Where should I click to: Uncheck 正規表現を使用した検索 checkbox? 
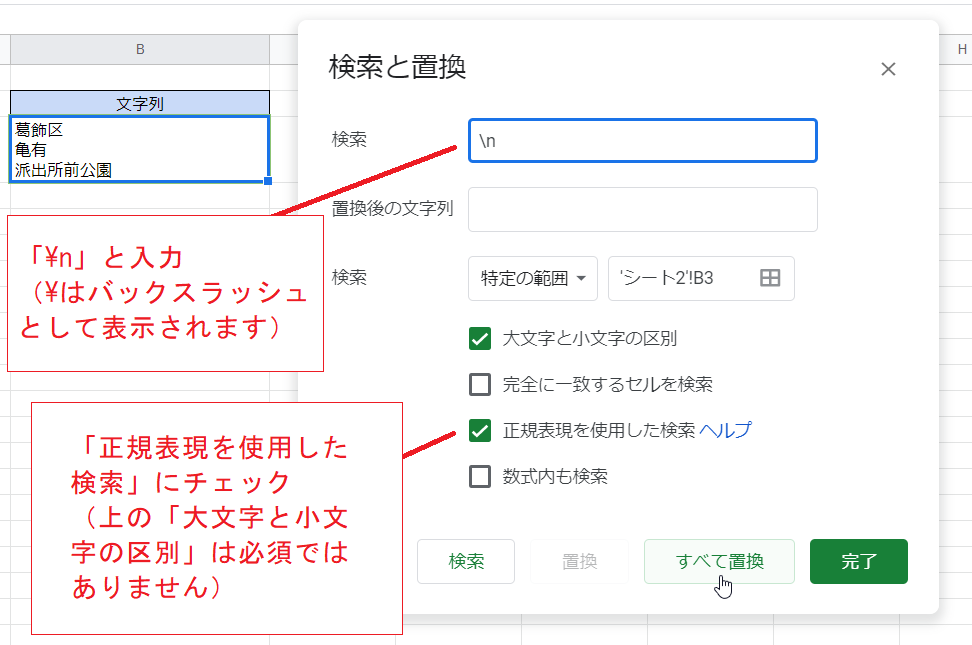pos(480,430)
